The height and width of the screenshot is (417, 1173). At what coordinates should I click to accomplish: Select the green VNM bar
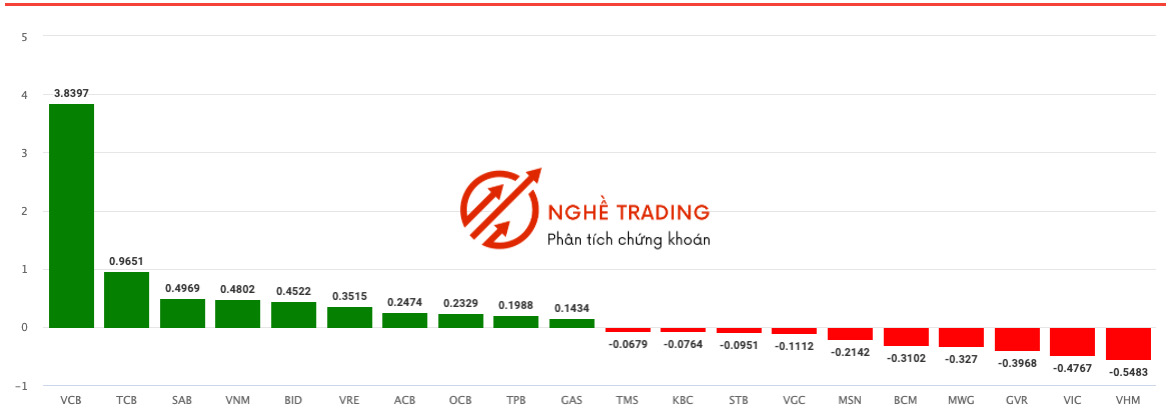coord(238,314)
